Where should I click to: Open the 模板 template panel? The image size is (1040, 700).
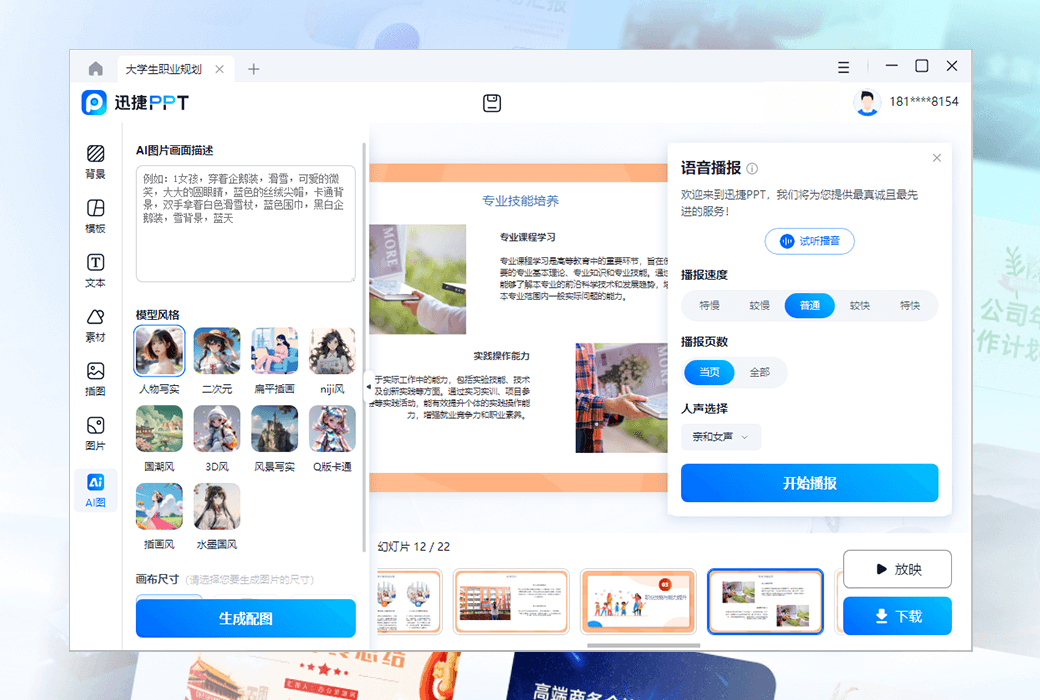click(x=96, y=216)
